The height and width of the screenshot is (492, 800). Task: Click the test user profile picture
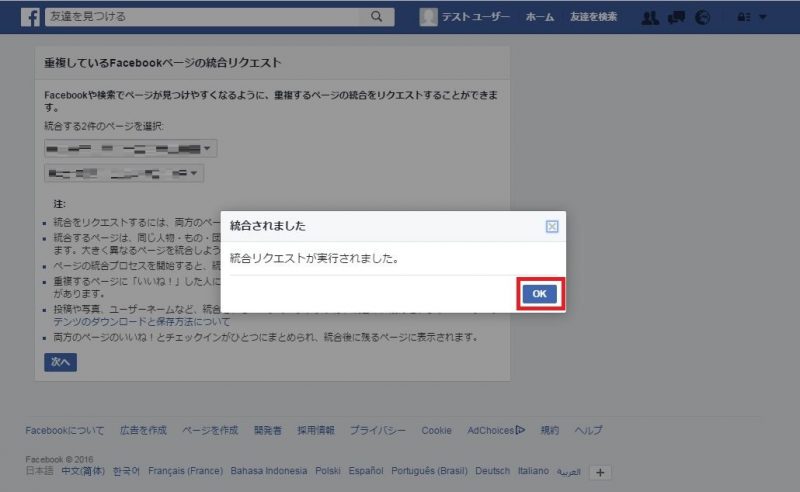(x=428, y=17)
